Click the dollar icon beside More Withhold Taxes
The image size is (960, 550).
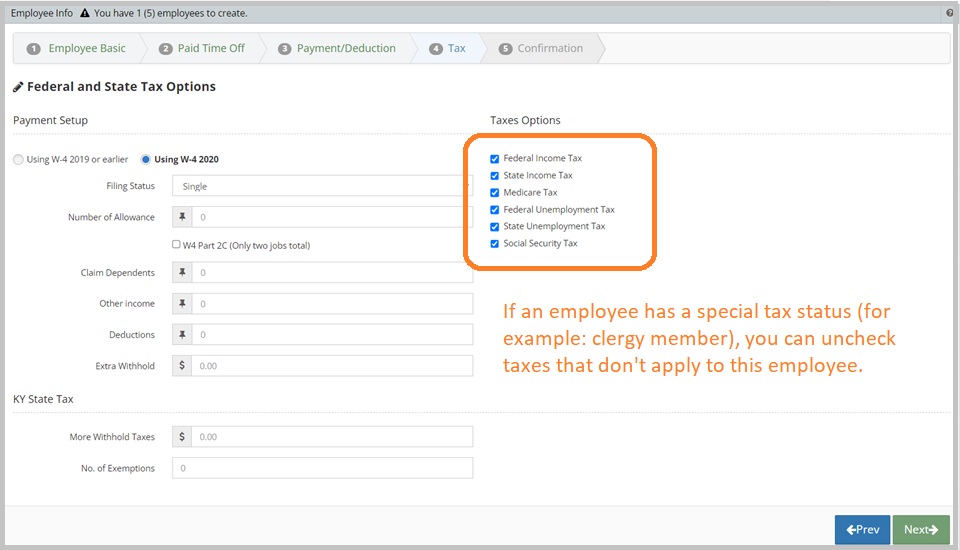coord(182,437)
